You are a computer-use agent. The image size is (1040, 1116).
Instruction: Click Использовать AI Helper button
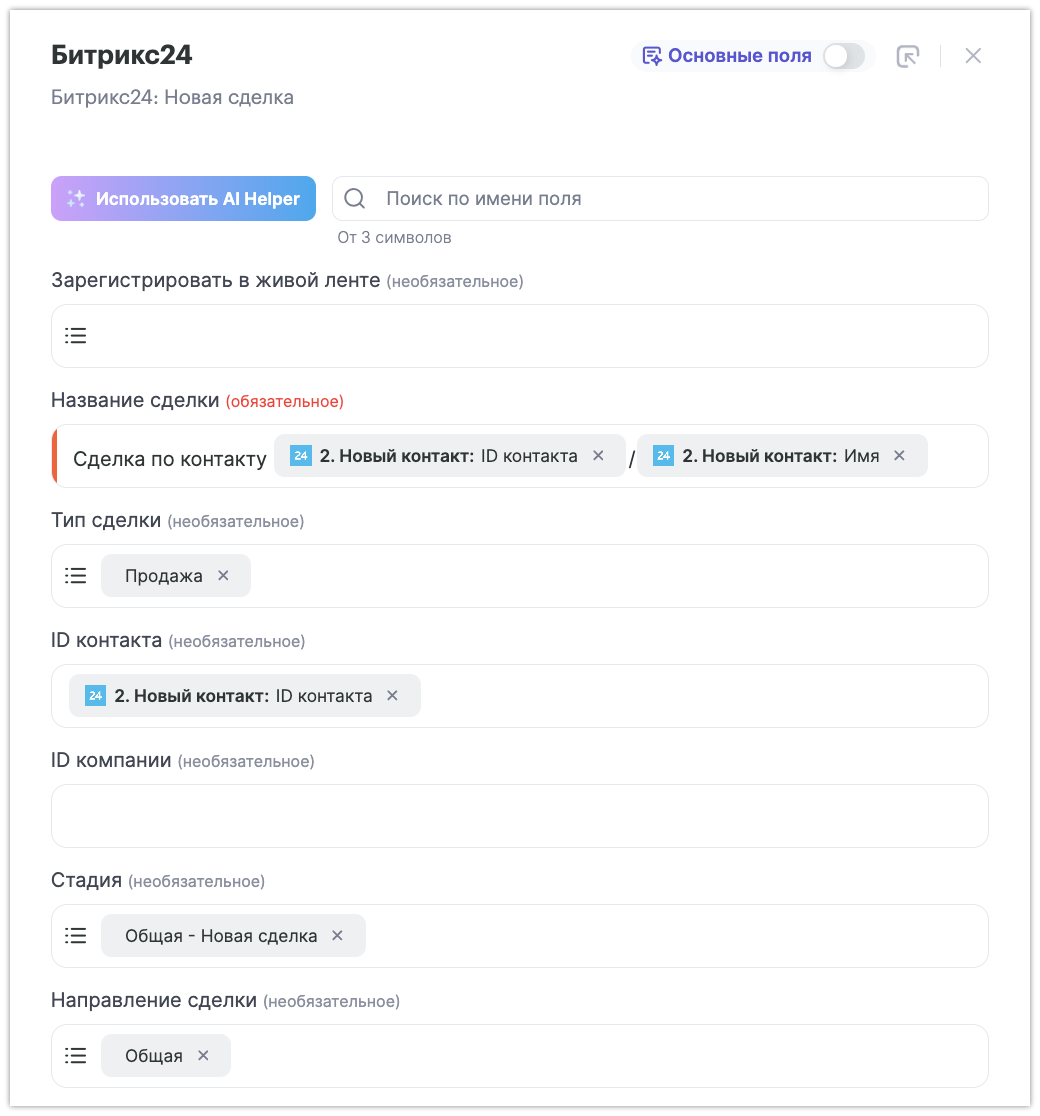183,199
